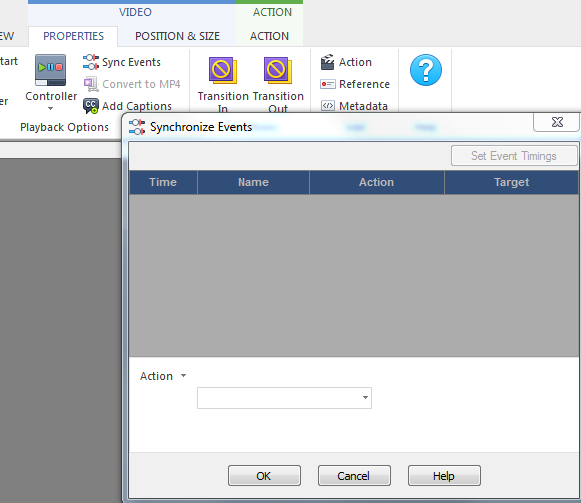Click the Time column header
The width and height of the screenshot is (581, 503).
click(x=163, y=182)
